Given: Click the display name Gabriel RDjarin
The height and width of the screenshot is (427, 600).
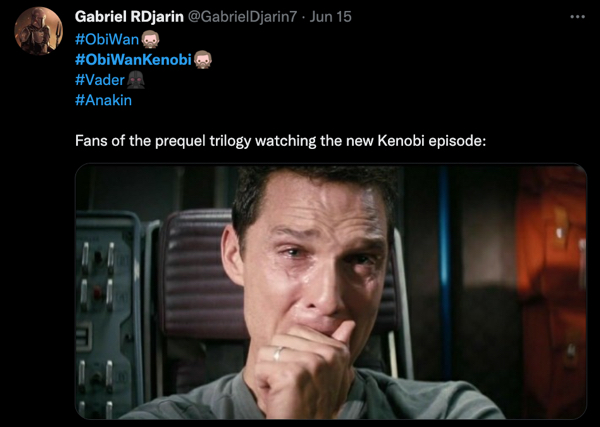Looking at the screenshot, I should (x=129, y=17).
